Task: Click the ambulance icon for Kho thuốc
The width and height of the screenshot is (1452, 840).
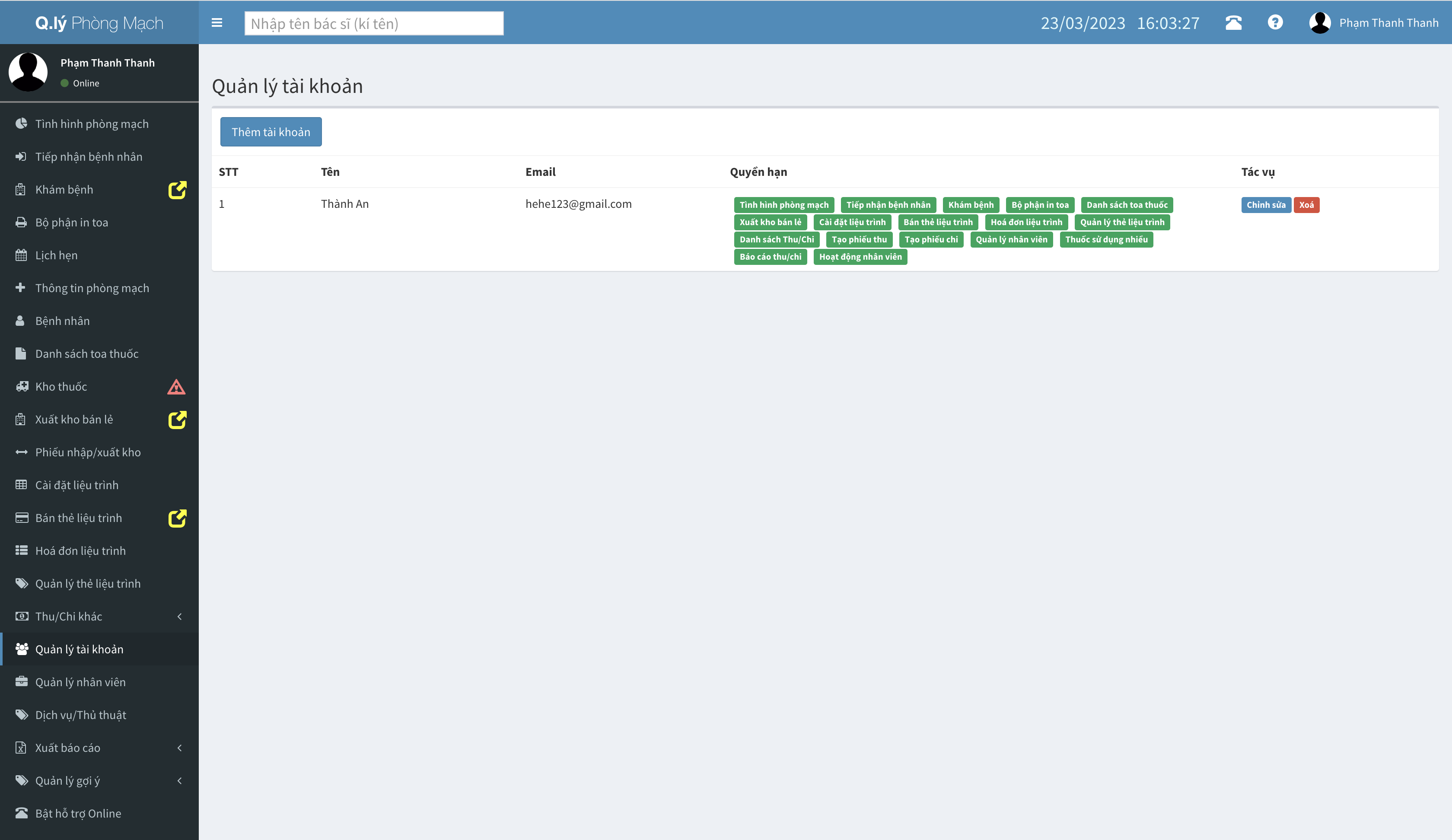Action: click(x=22, y=386)
